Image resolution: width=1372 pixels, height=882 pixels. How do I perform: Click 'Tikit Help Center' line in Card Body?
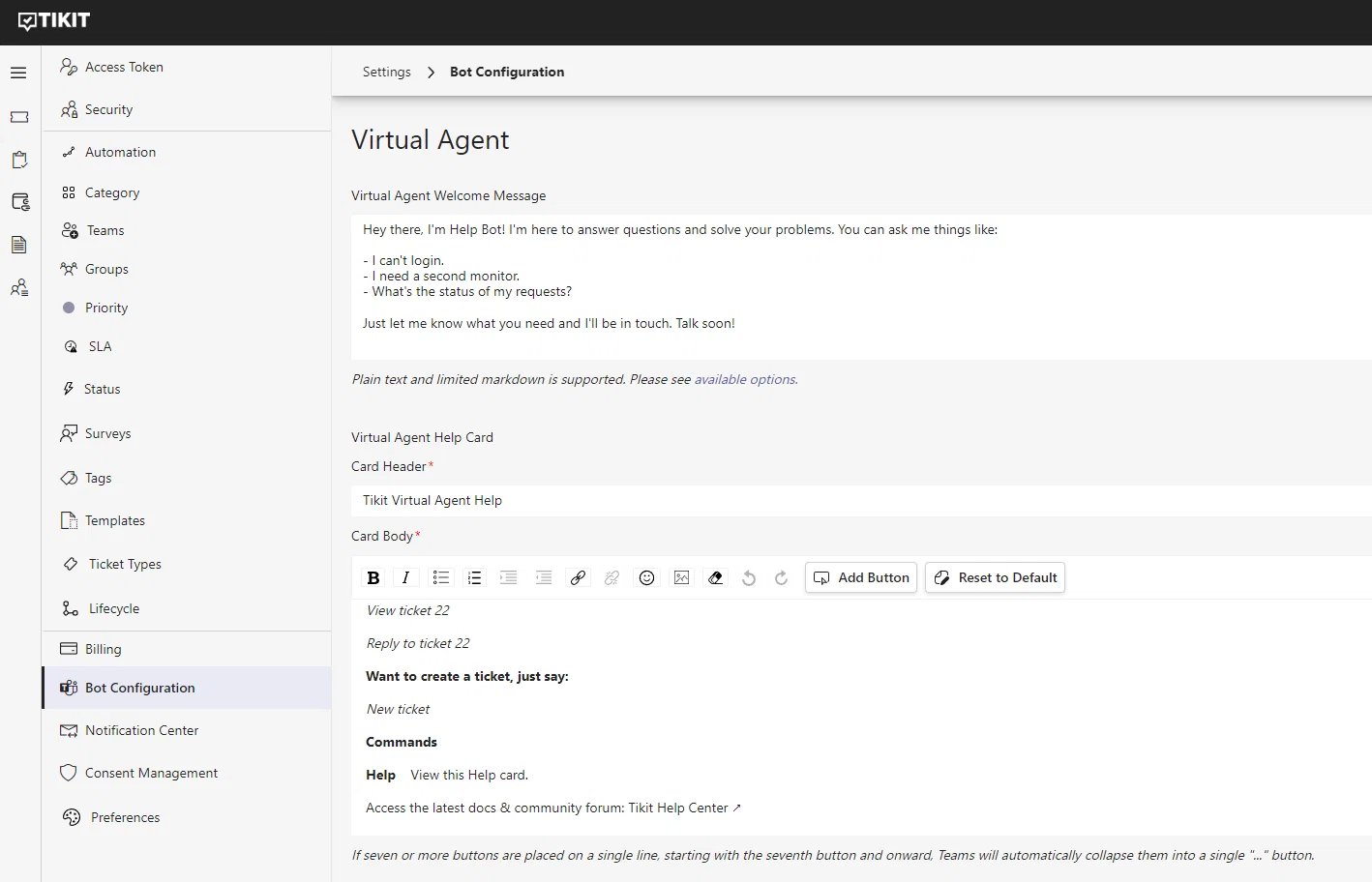click(553, 808)
